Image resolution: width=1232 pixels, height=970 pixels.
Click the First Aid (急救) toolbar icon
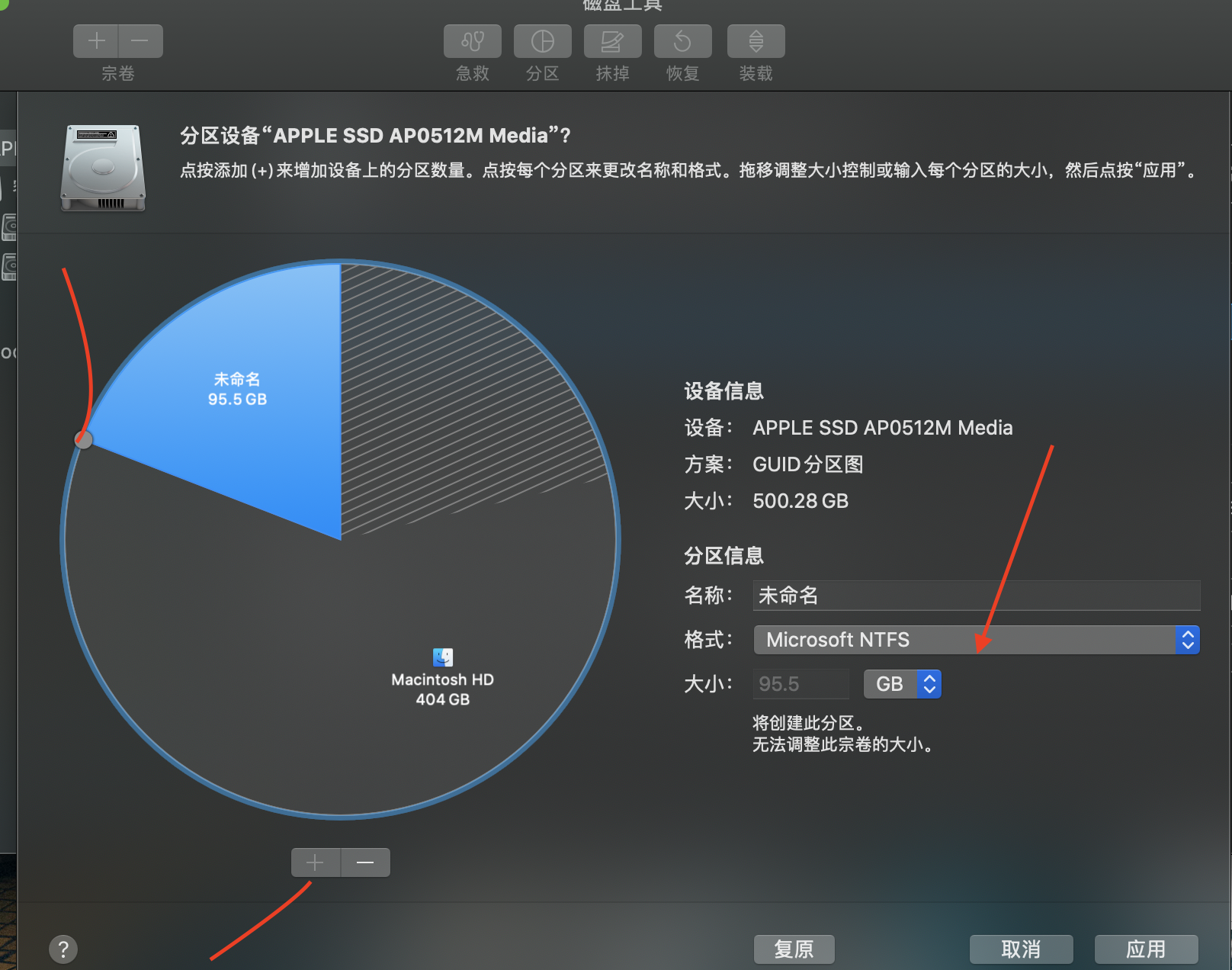point(473,41)
